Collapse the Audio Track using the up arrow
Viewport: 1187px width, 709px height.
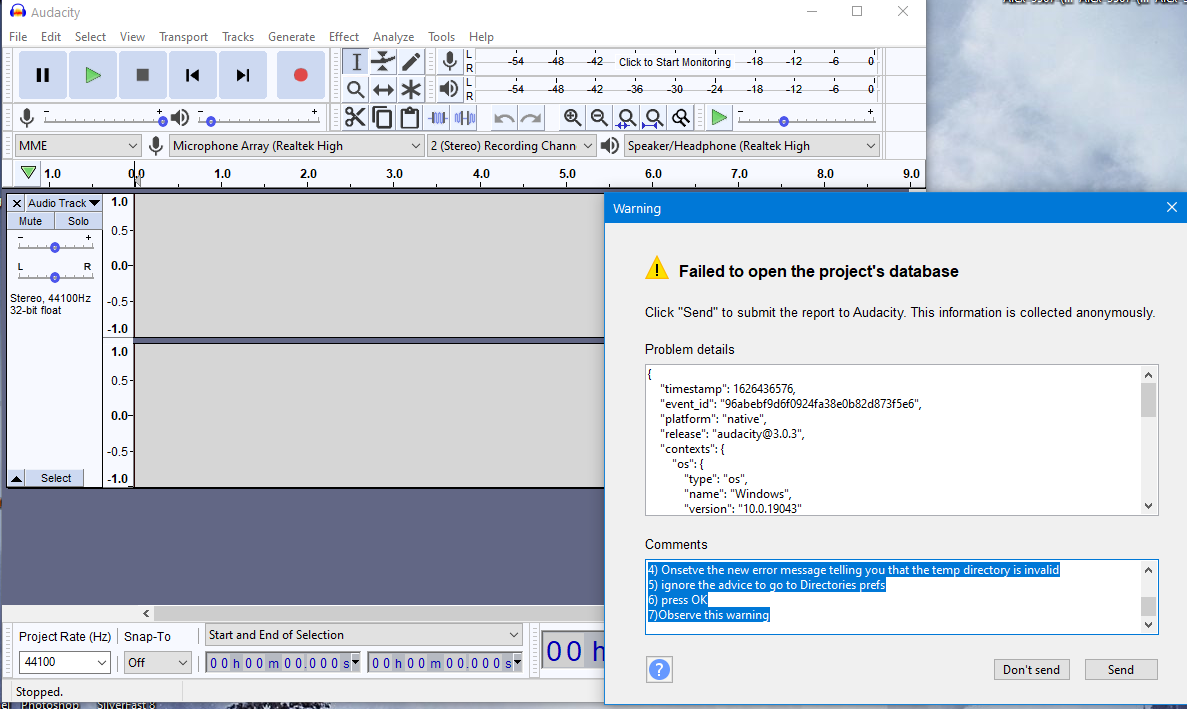tap(16, 478)
